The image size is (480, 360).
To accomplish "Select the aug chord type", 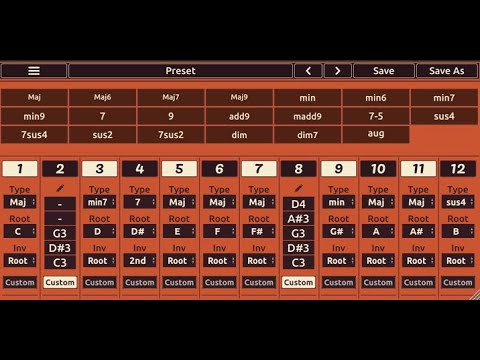I will pos(376,135).
